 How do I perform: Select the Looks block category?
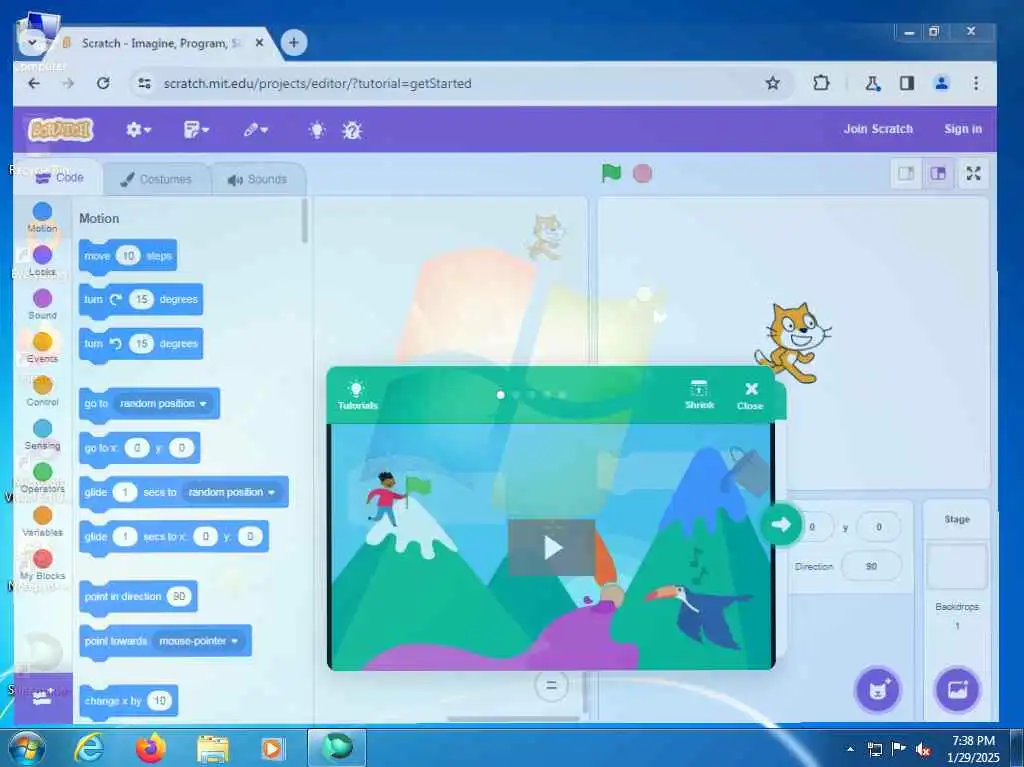(42, 261)
